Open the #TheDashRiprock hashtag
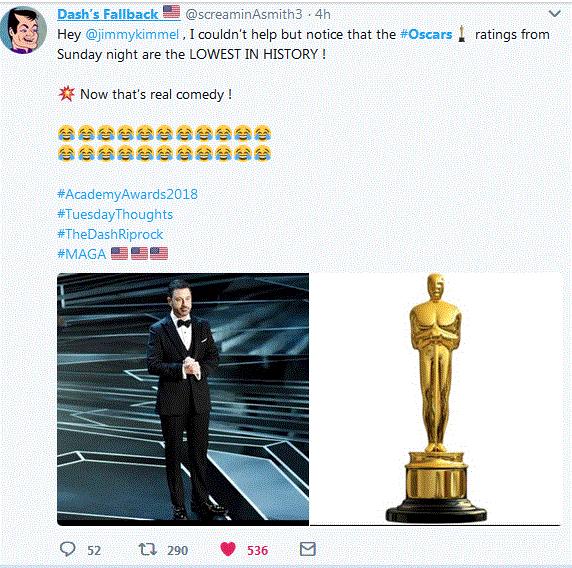Image resolution: width=572 pixels, height=568 pixels. point(110,234)
